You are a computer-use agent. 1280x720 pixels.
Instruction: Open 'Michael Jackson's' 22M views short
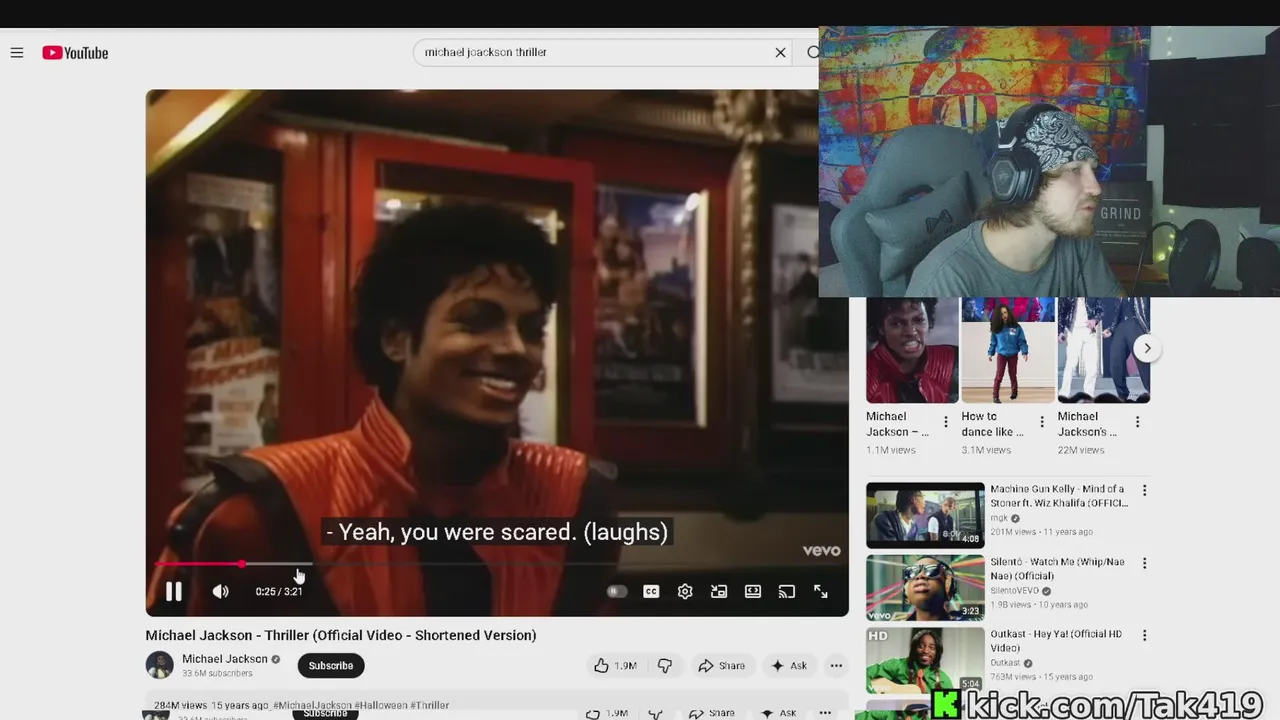click(1104, 350)
